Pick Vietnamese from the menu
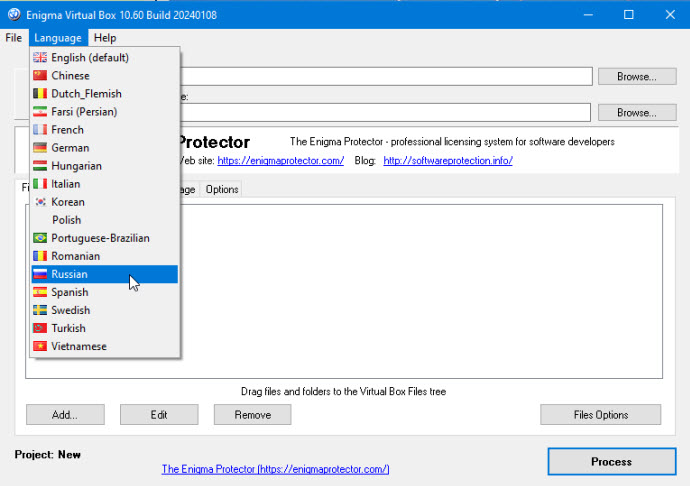The width and height of the screenshot is (690, 486). [105, 346]
